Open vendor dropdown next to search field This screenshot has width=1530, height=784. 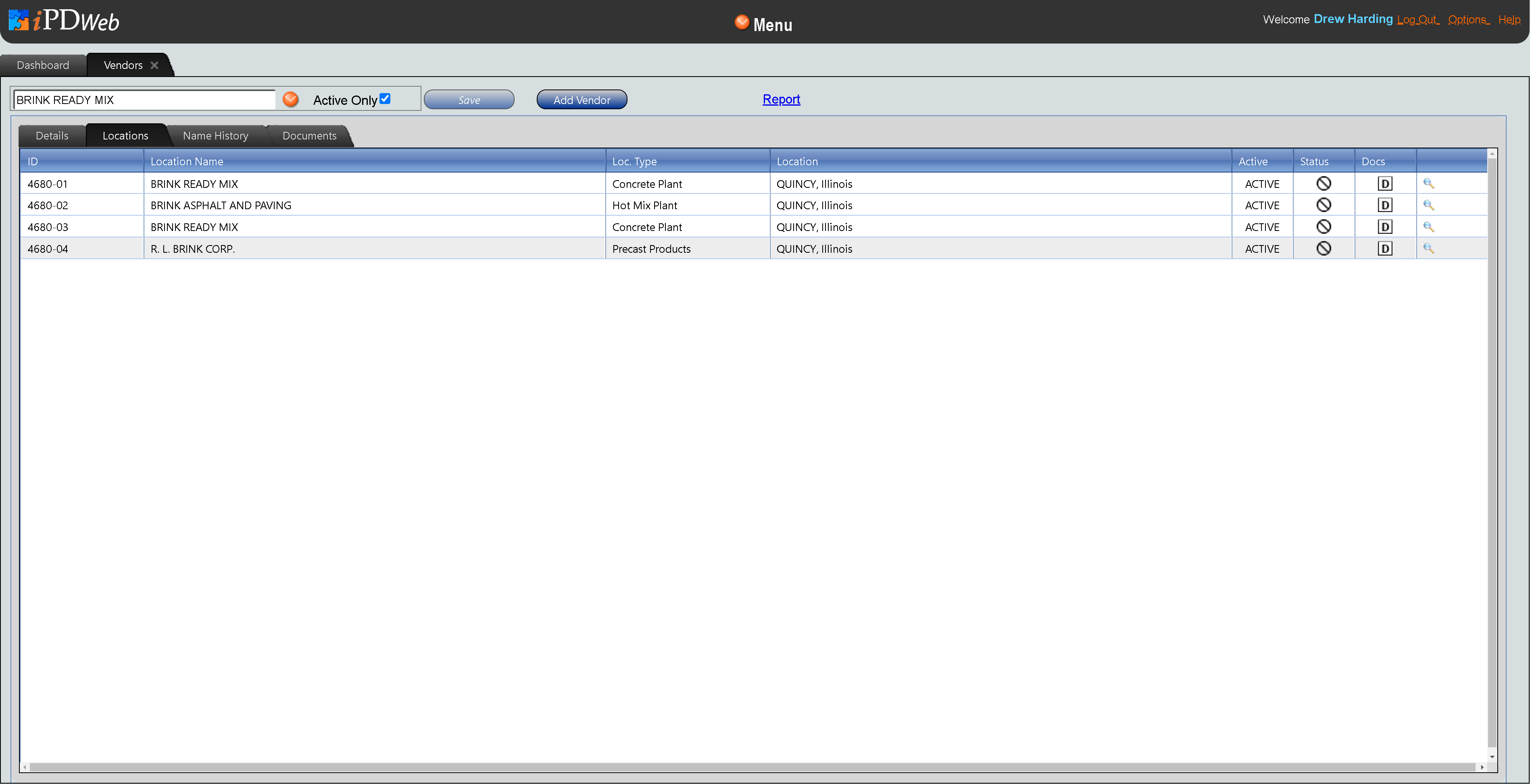[x=290, y=99]
